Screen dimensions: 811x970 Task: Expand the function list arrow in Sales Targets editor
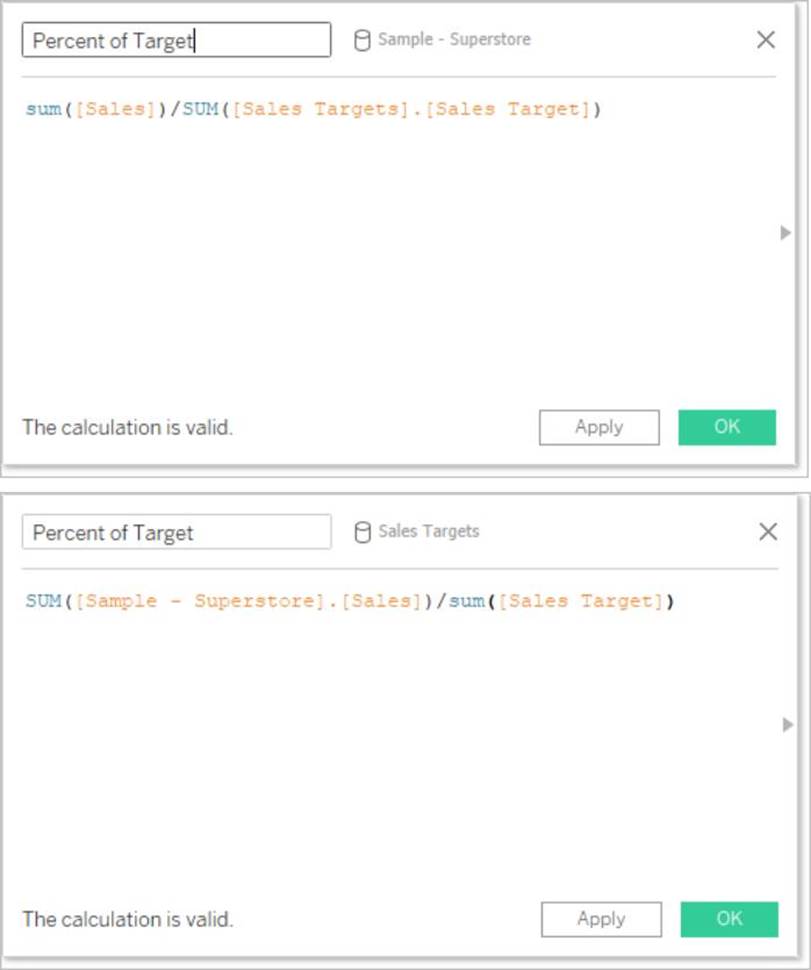pos(787,725)
